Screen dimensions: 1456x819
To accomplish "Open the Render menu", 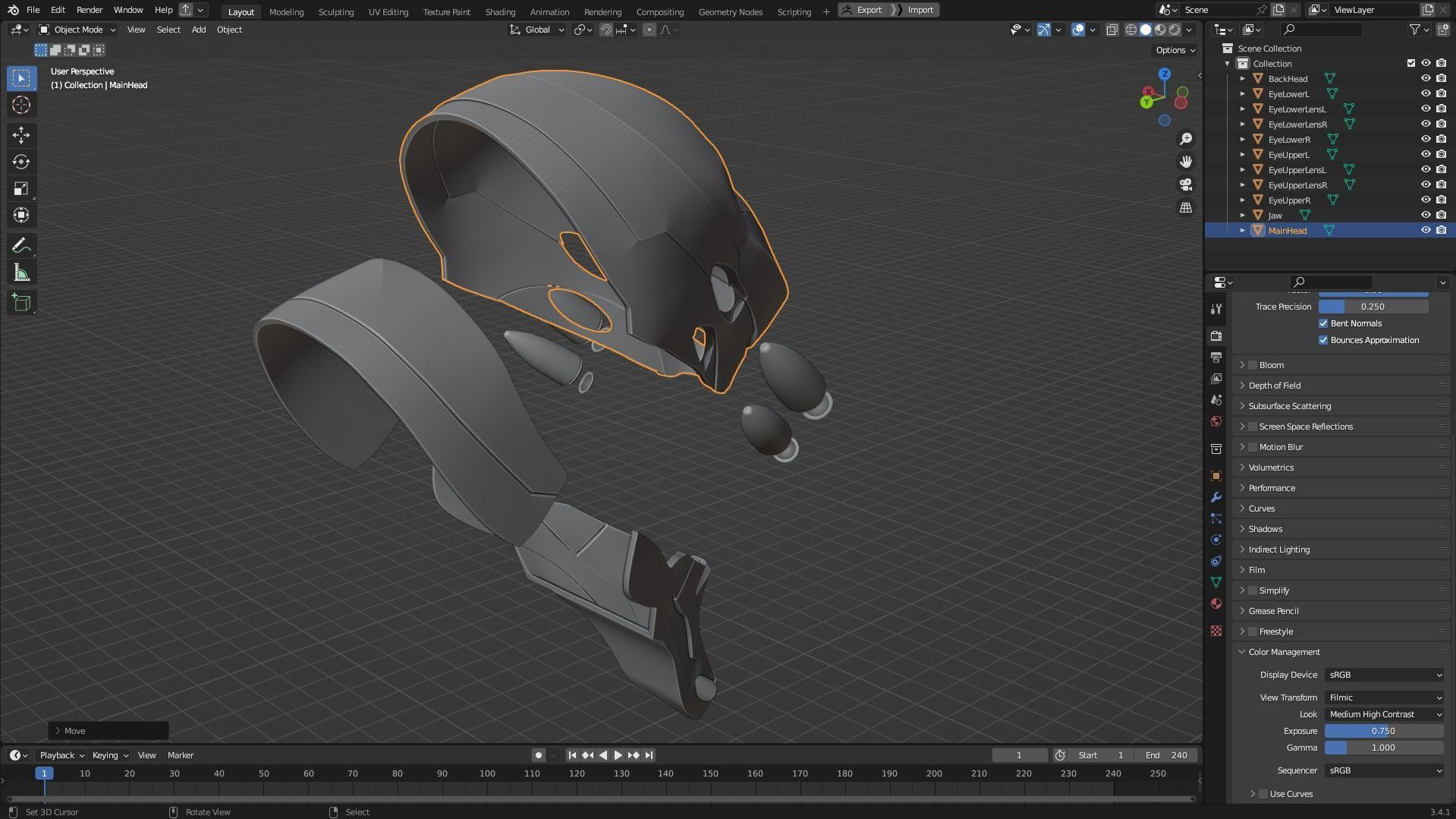I will tap(90, 10).
